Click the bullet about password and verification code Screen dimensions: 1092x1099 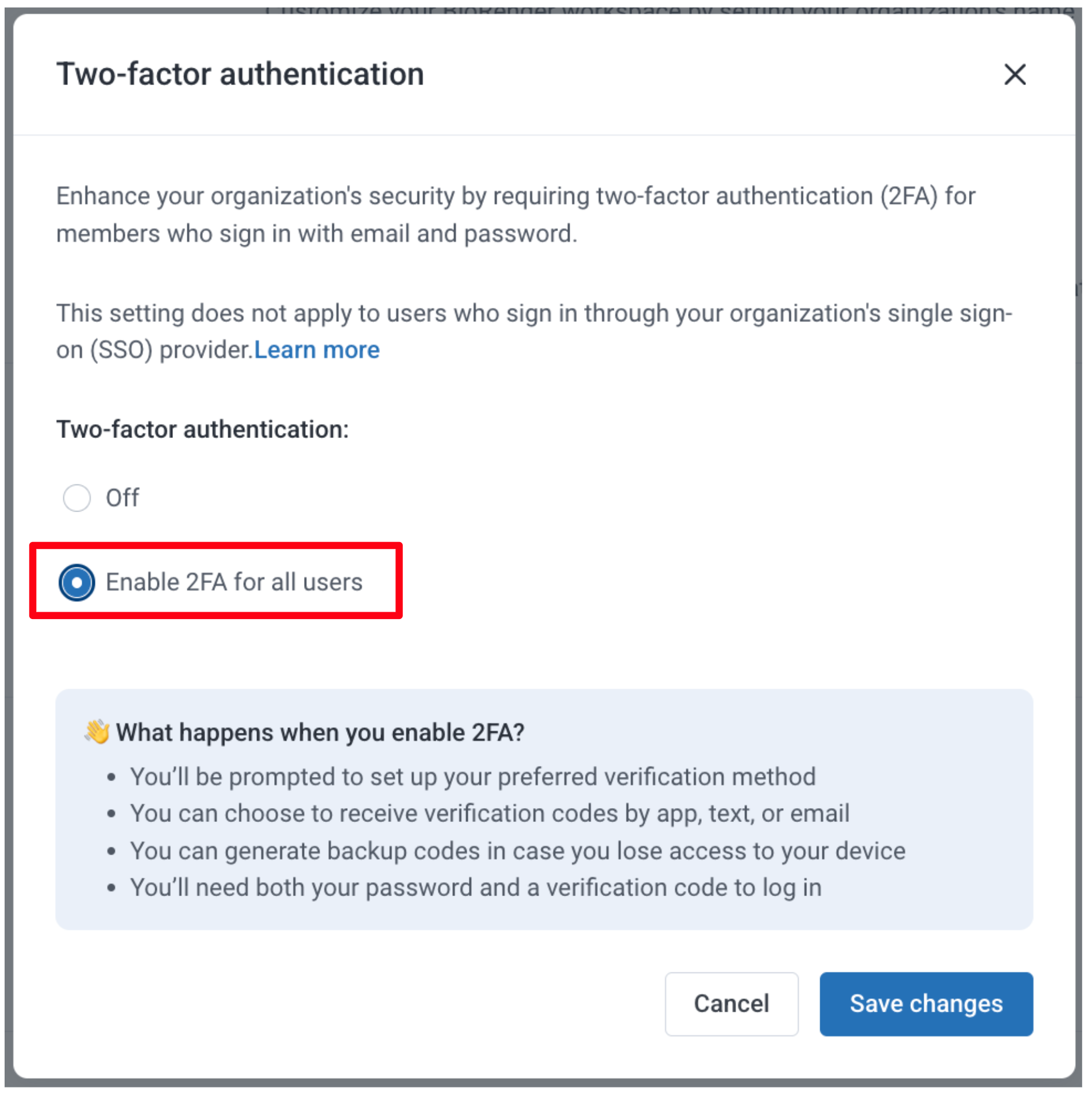(475, 887)
